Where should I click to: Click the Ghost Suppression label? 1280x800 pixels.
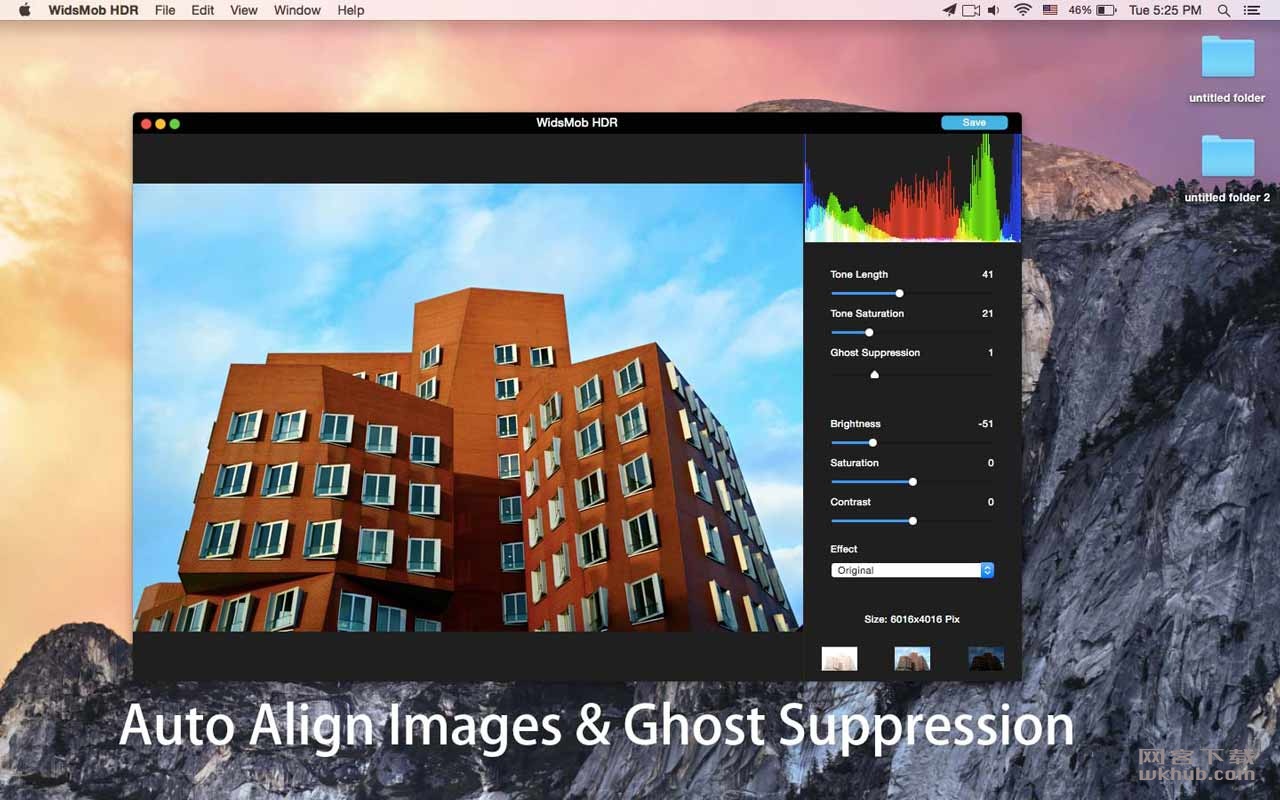click(x=875, y=352)
